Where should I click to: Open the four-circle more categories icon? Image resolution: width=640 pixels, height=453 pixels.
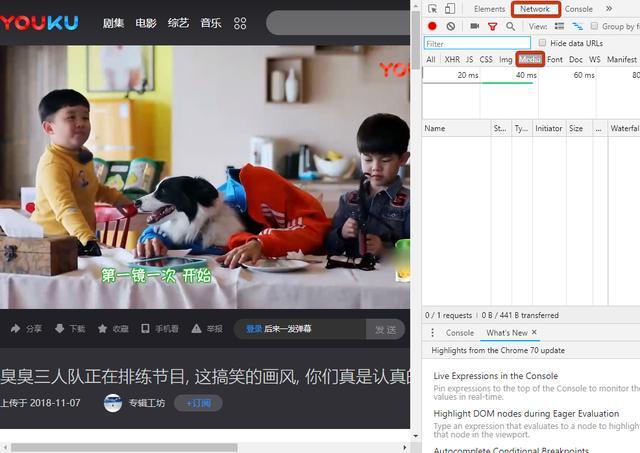tap(240, 23)
